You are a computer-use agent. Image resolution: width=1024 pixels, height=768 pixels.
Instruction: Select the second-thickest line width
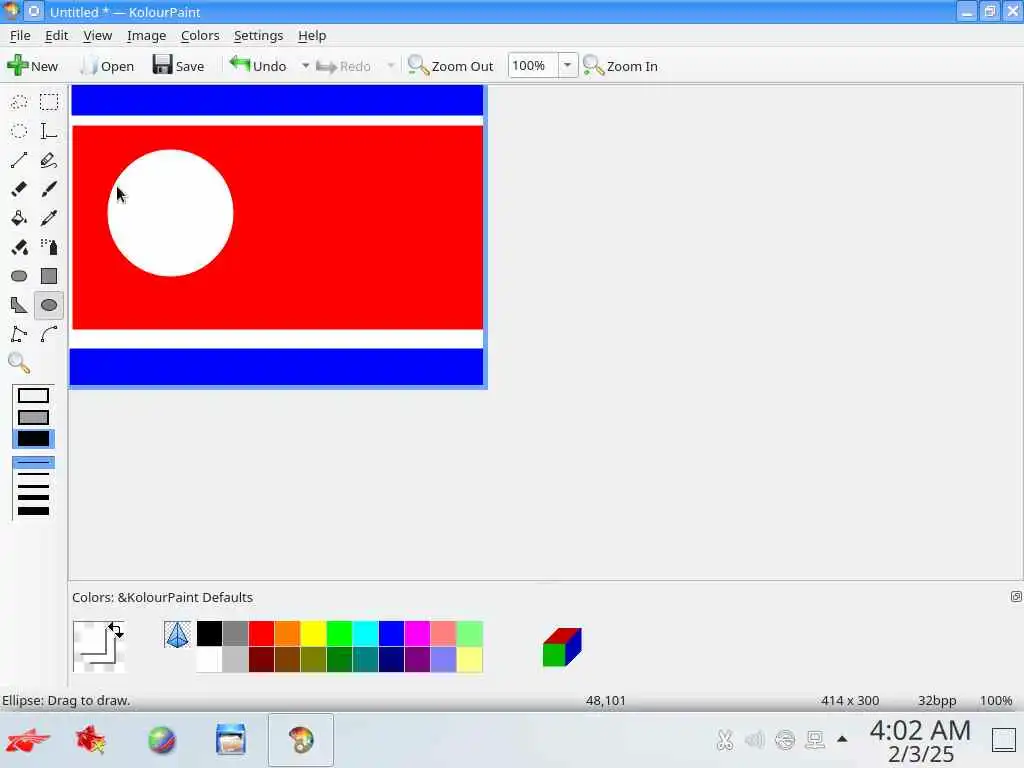tap(33, 498)
